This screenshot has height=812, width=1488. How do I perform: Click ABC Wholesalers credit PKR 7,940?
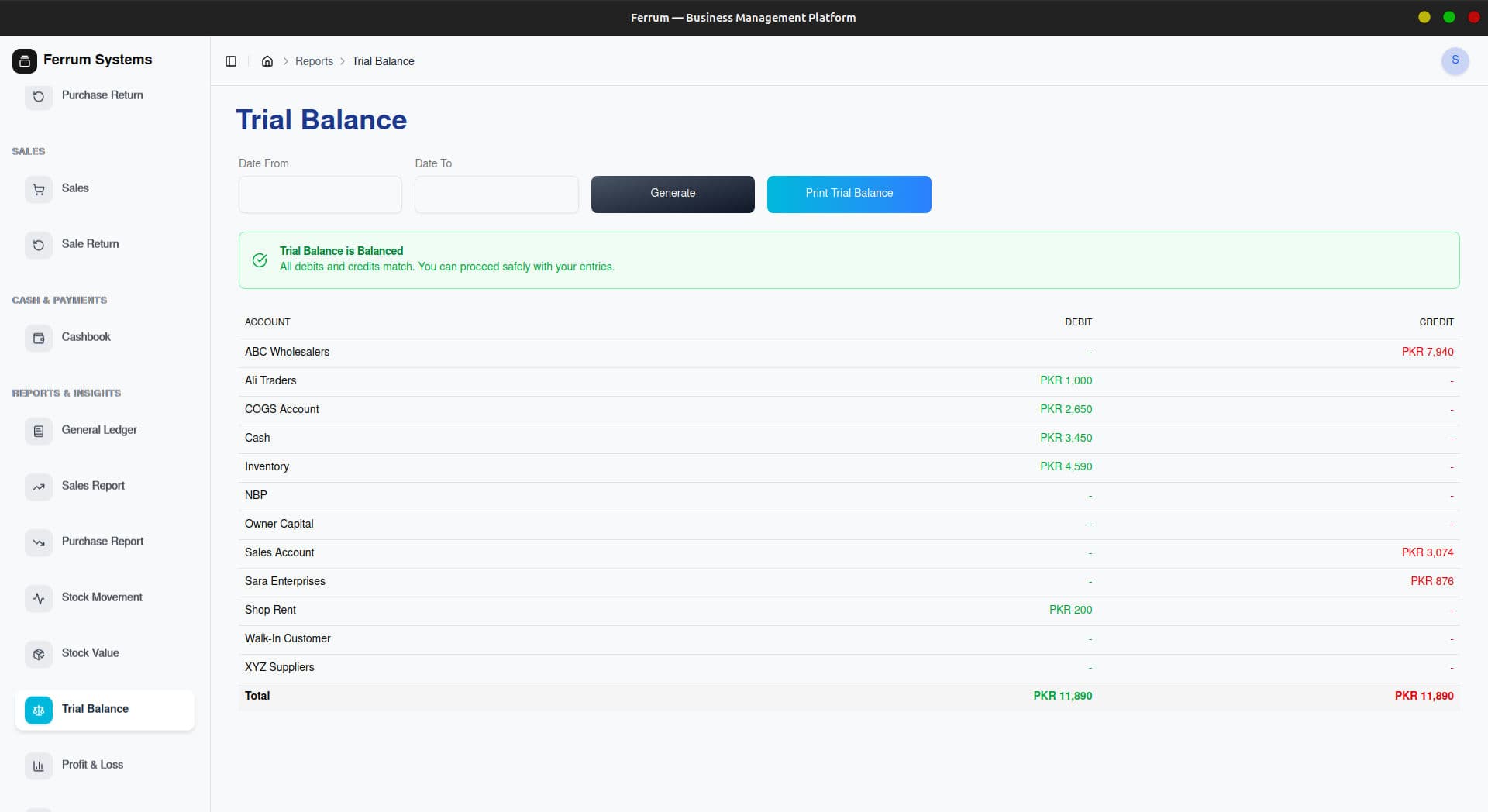(1428, 352)
